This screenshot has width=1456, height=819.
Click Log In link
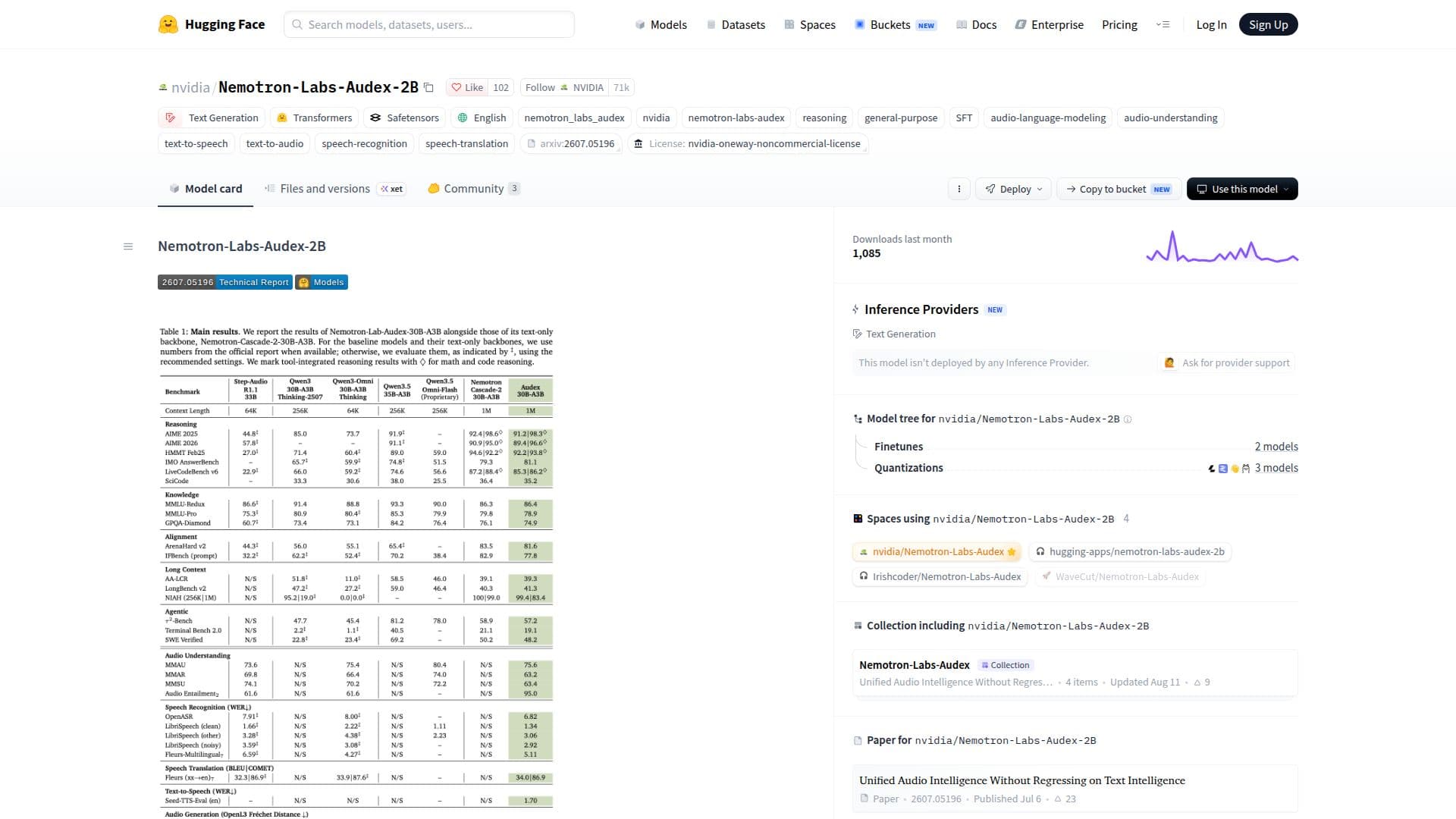point(1211,24)
